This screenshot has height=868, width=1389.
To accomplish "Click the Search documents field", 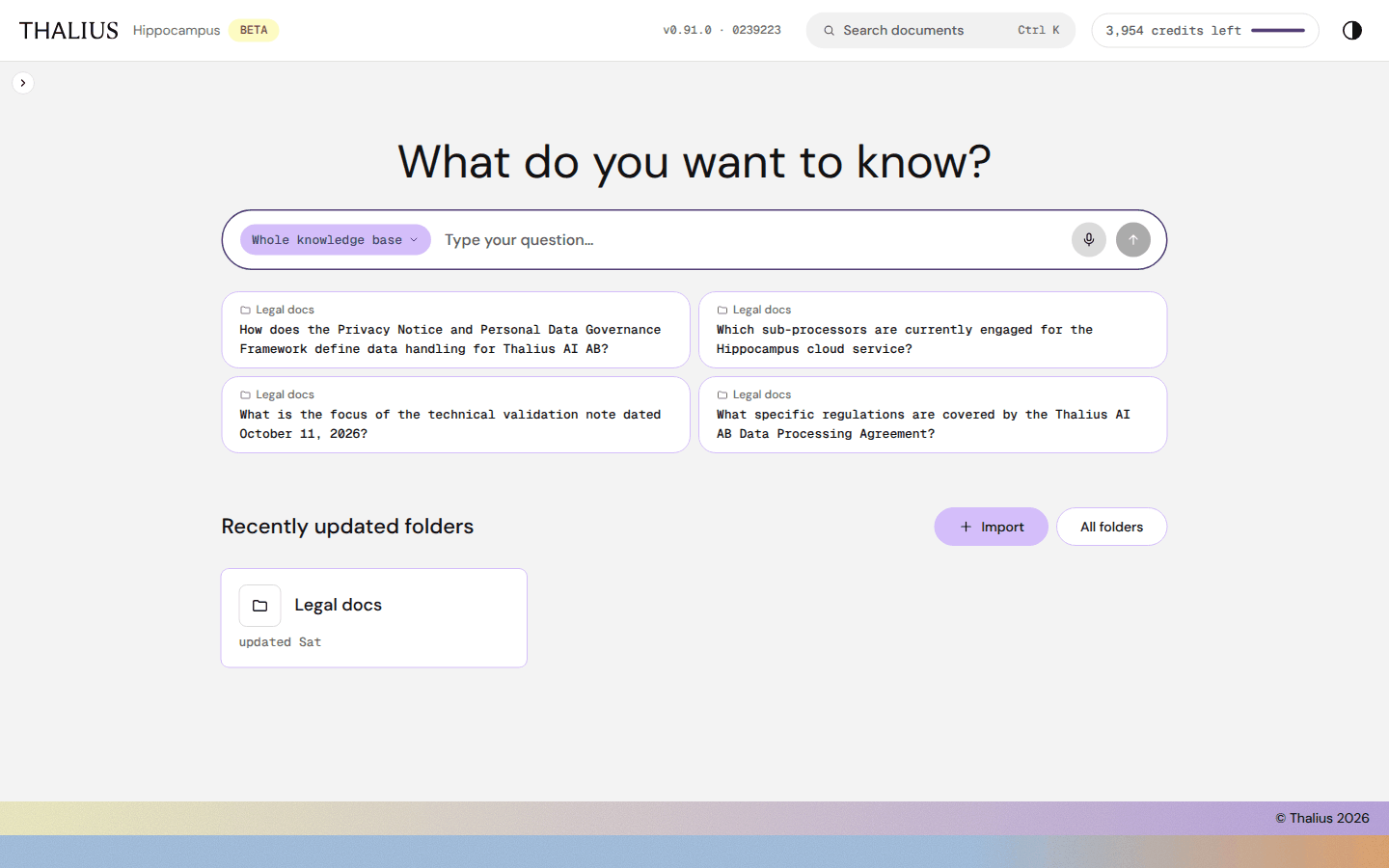I will tap(940, 31).
